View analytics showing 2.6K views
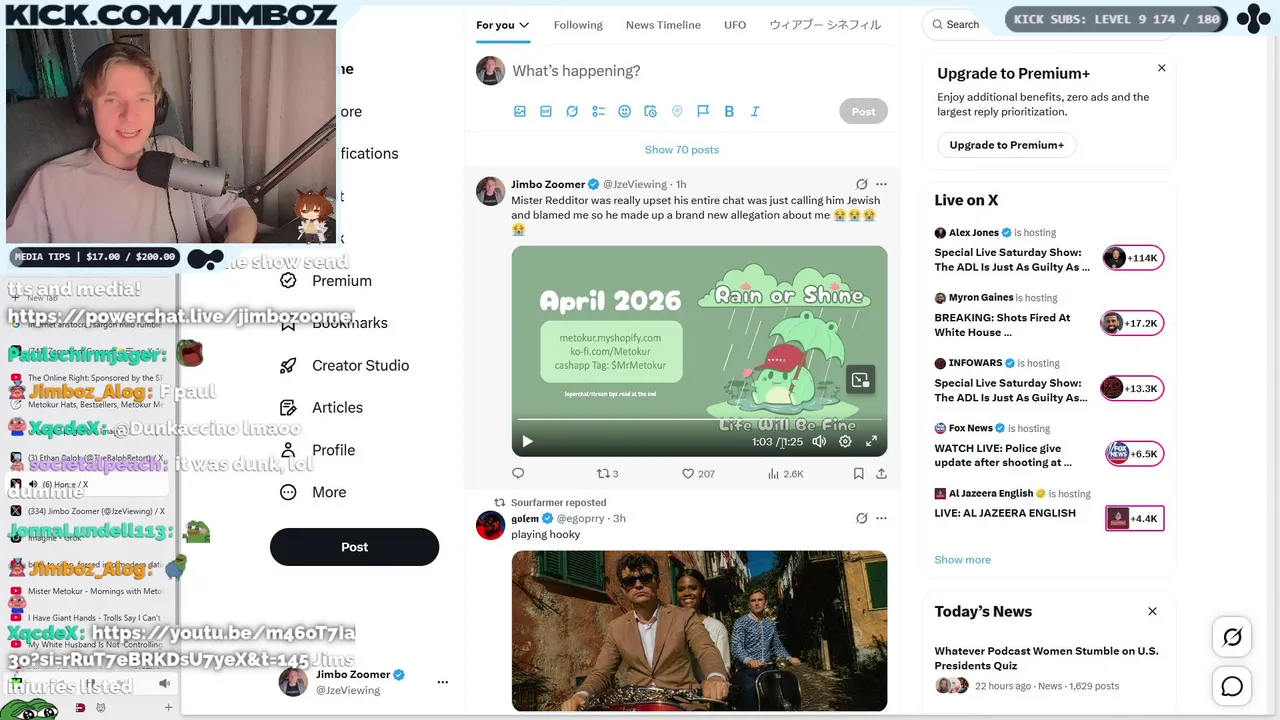 click(x=786, y=473)
